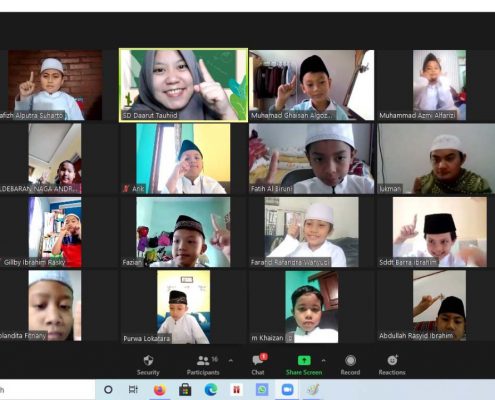
Task: Click the green Share Screen icon
Action: [x=304, y=360]
